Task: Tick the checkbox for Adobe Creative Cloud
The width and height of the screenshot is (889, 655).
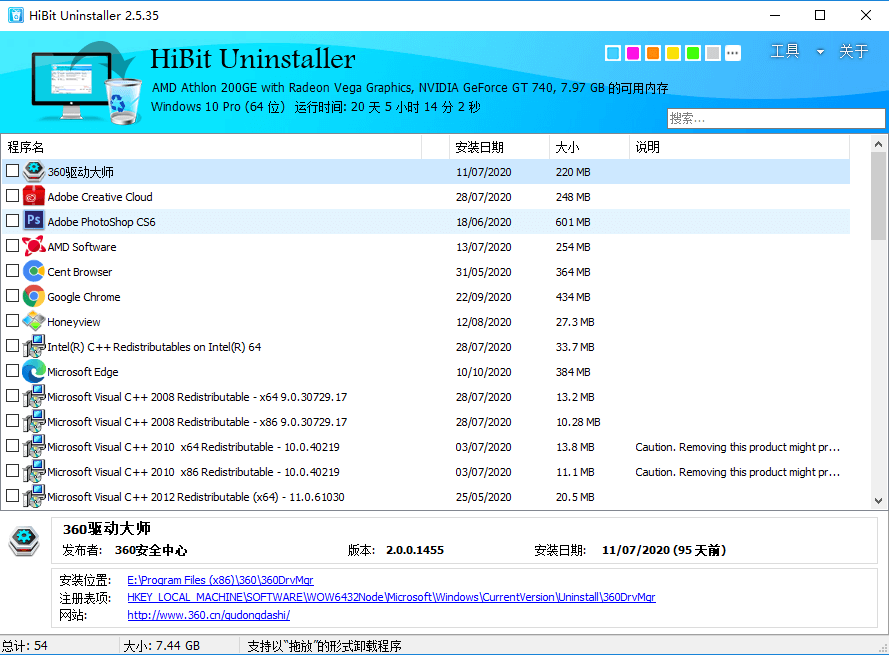Action: click(12, 196)
